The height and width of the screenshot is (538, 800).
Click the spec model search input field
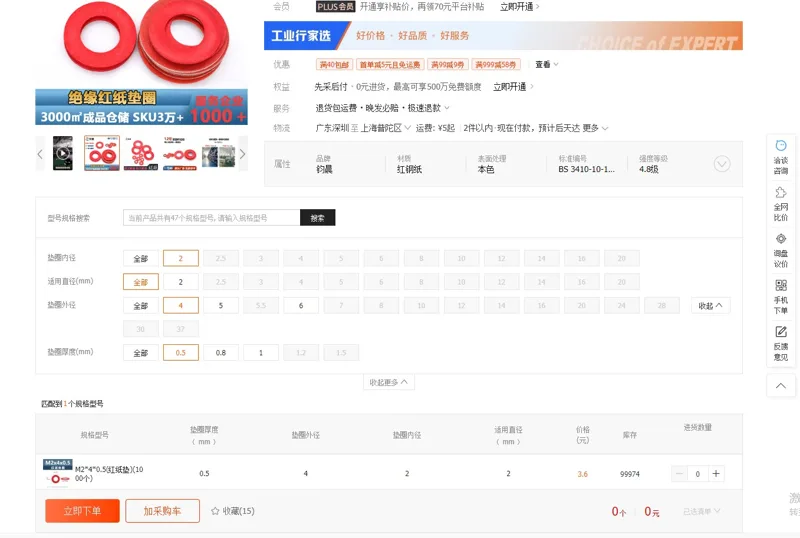[x=212, y=218]
